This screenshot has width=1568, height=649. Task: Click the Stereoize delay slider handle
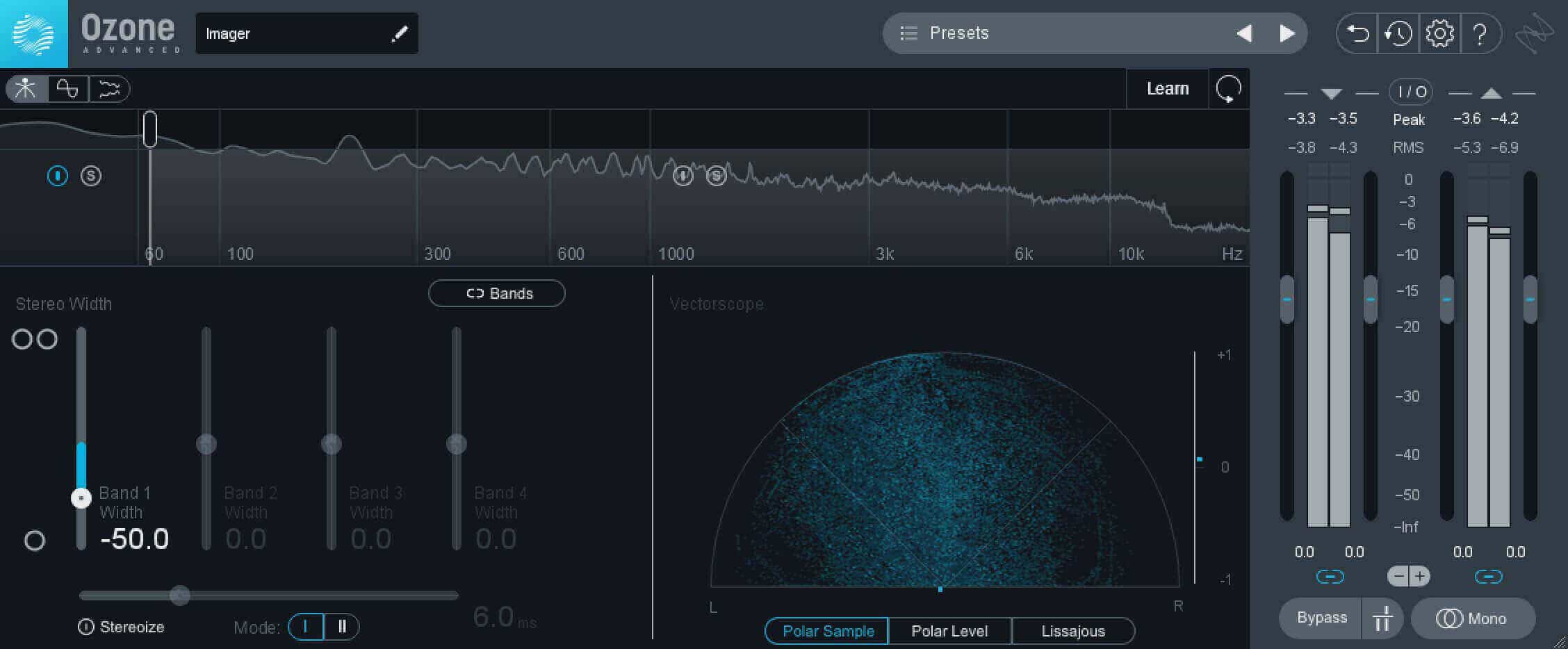coord(180,595)
